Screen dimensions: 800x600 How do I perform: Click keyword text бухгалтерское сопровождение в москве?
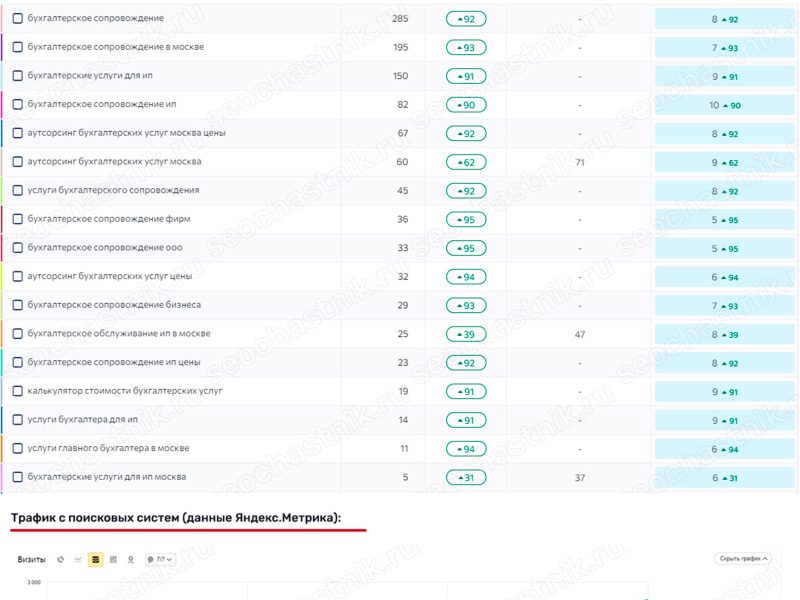click(x=116, y=47)
